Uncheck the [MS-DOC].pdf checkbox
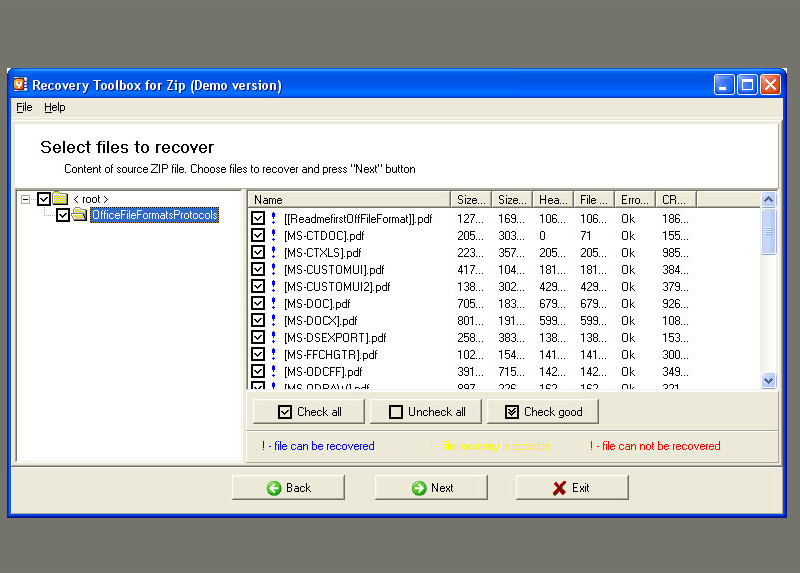The height and width of the screenshot is (573, 800). (x=258, y=303)
